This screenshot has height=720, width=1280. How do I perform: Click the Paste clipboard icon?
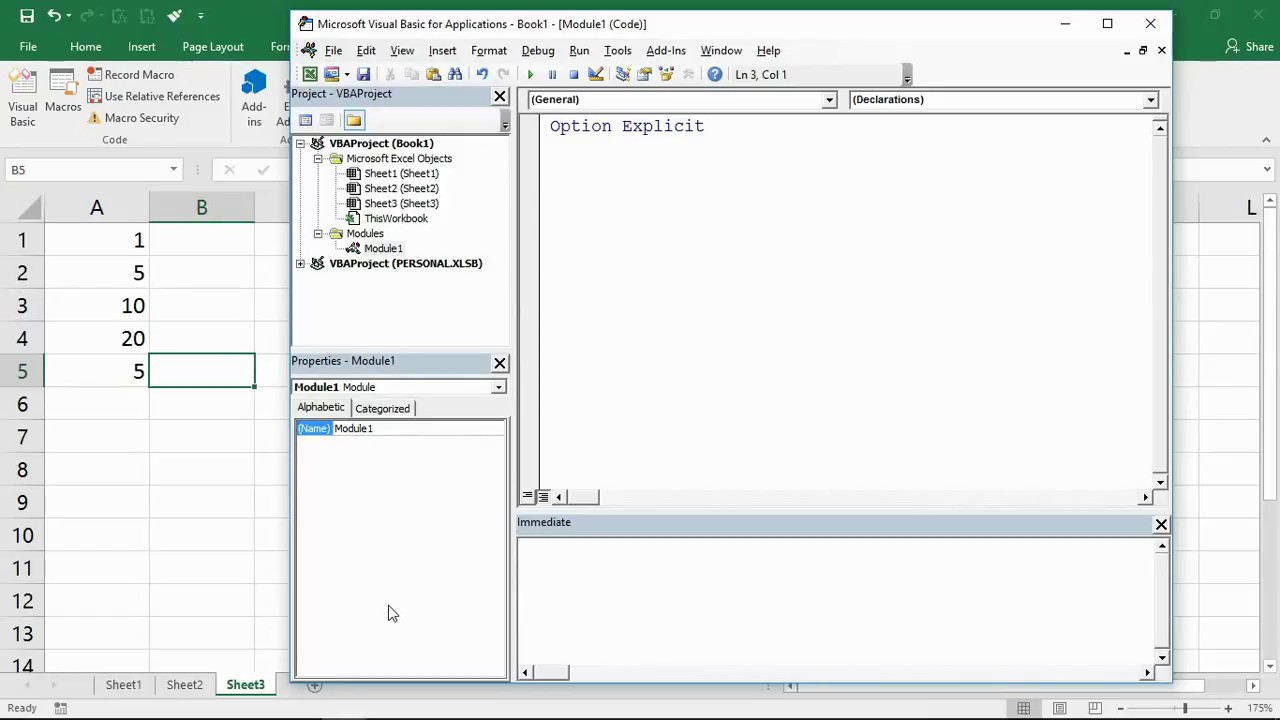point(433,74)
